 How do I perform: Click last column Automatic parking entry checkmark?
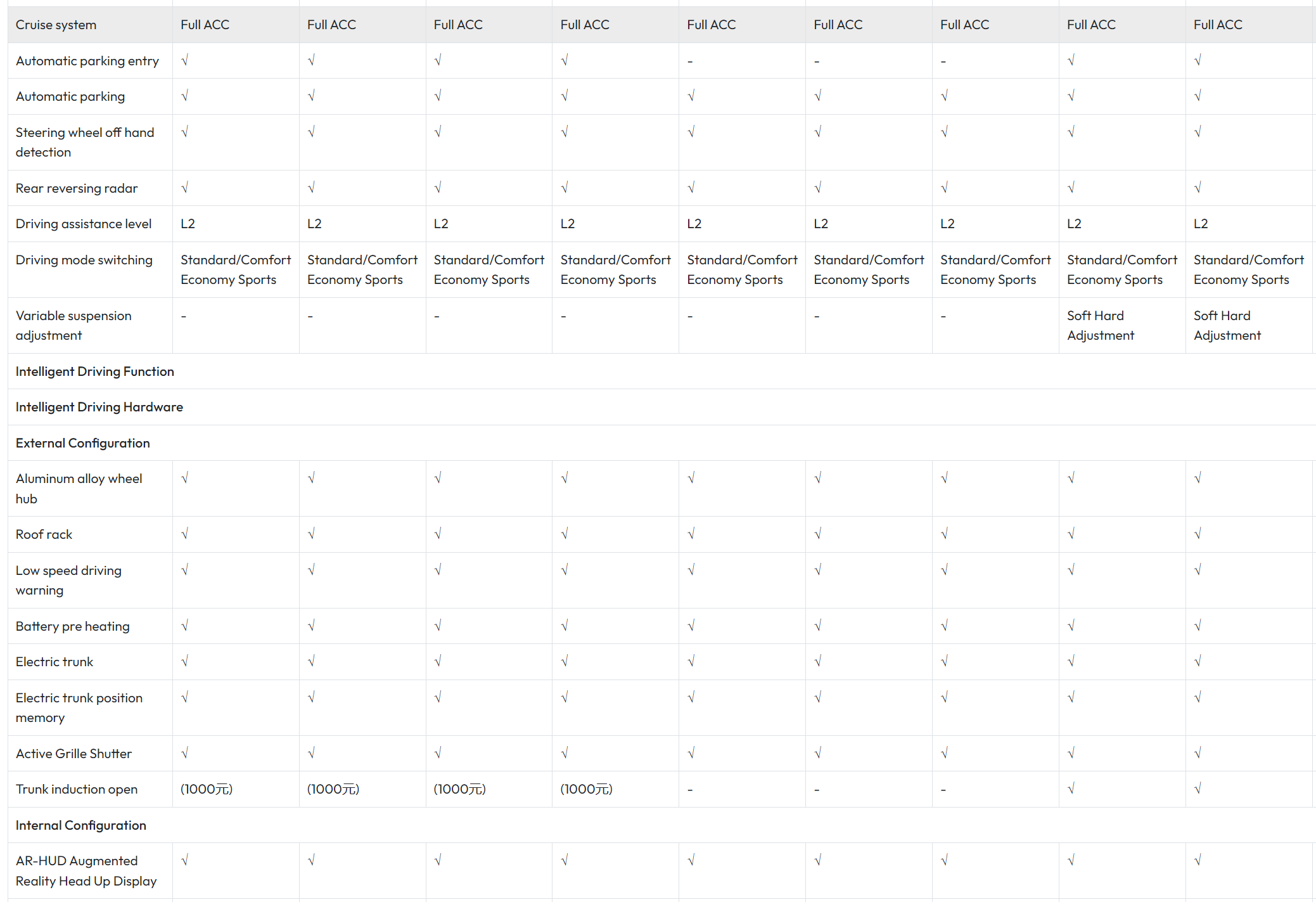pyautogui.click(x=1198, y=60)
